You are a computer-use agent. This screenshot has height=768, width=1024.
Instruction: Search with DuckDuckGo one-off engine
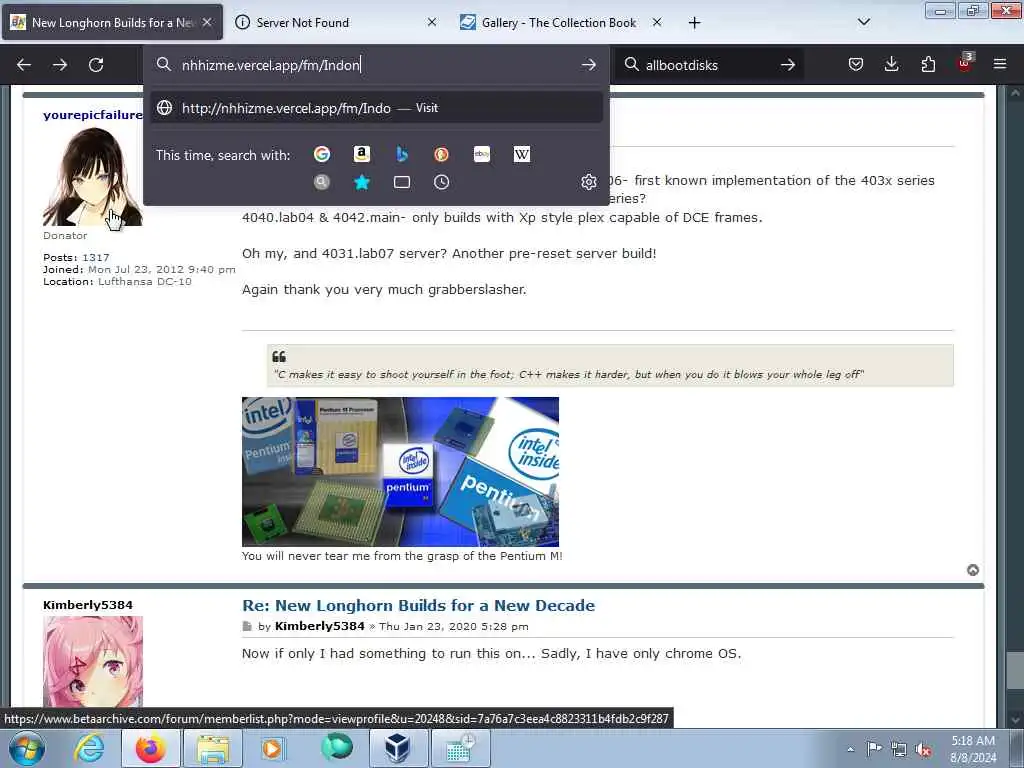click(441, 154)
